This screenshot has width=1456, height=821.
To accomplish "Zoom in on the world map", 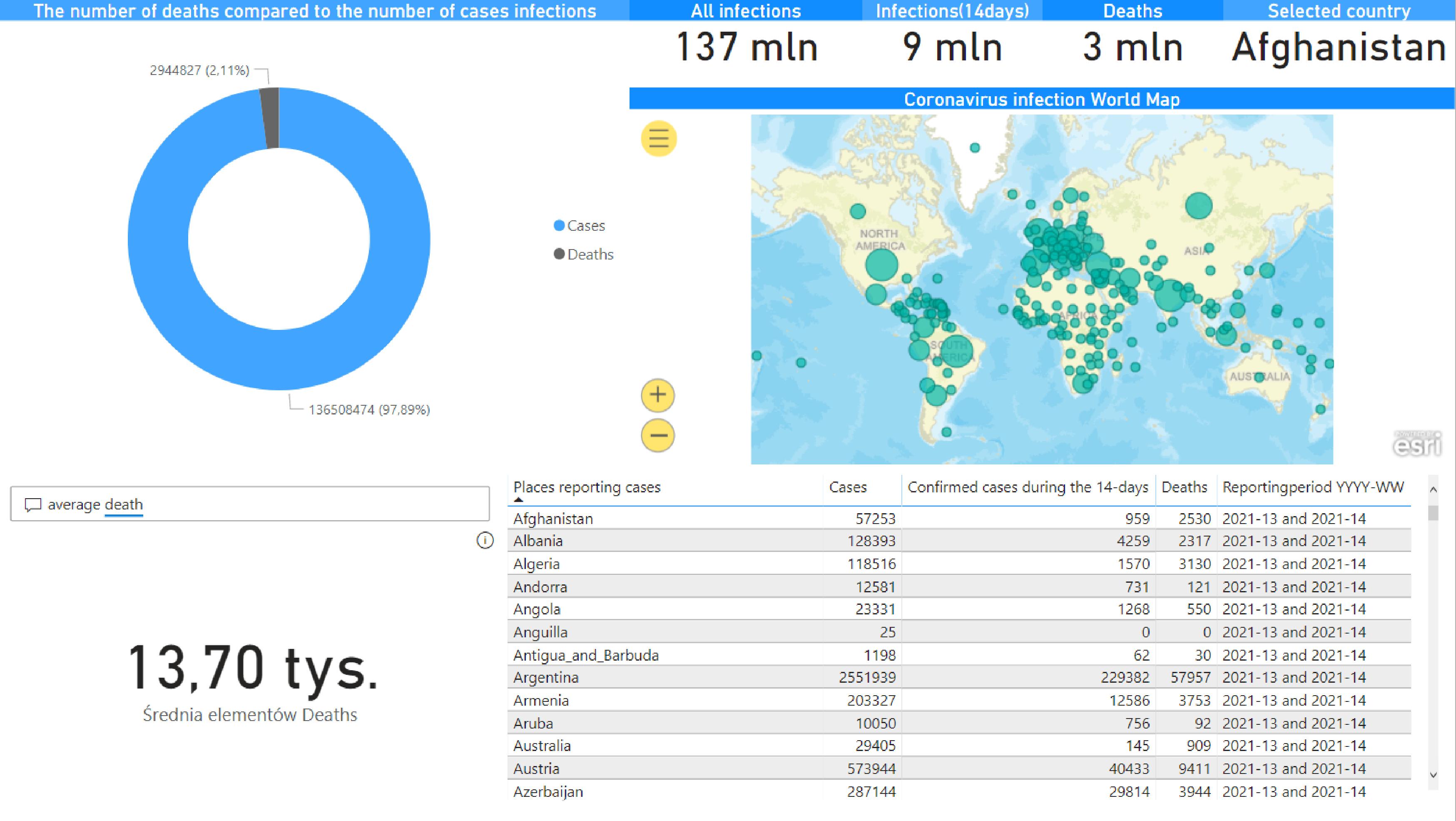I will point(657,396).
